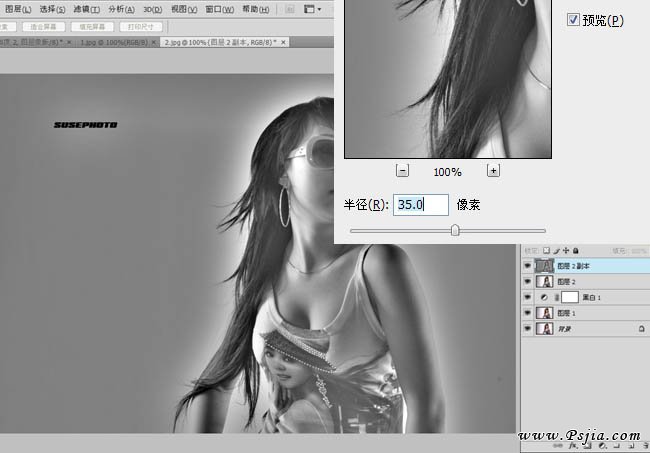Click the 黑白 1 mask link icon
The image size is (650, 453).
click(x=556, y=297)
